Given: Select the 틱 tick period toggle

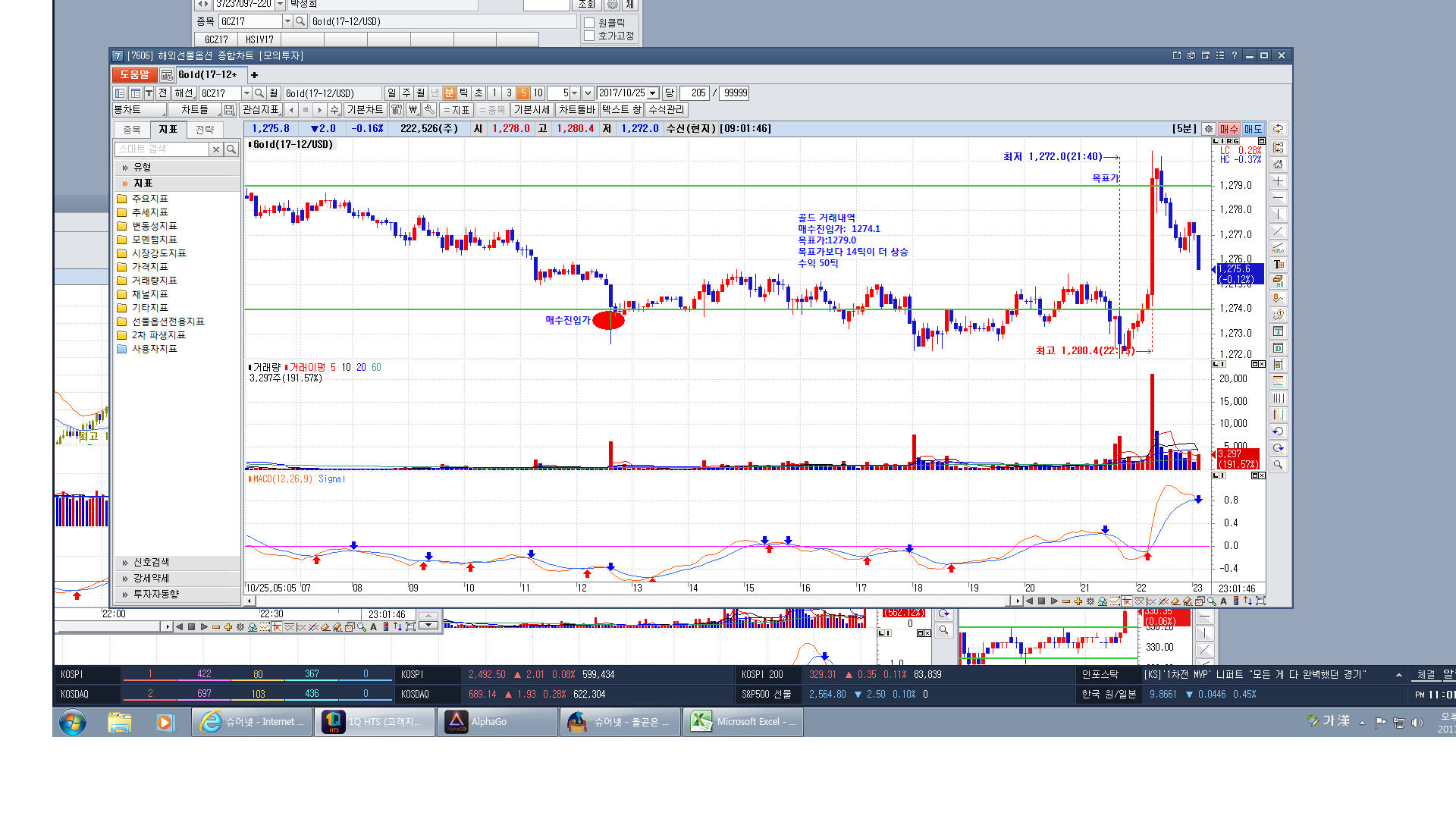Looking at the screenshot, I should (464, 93).
